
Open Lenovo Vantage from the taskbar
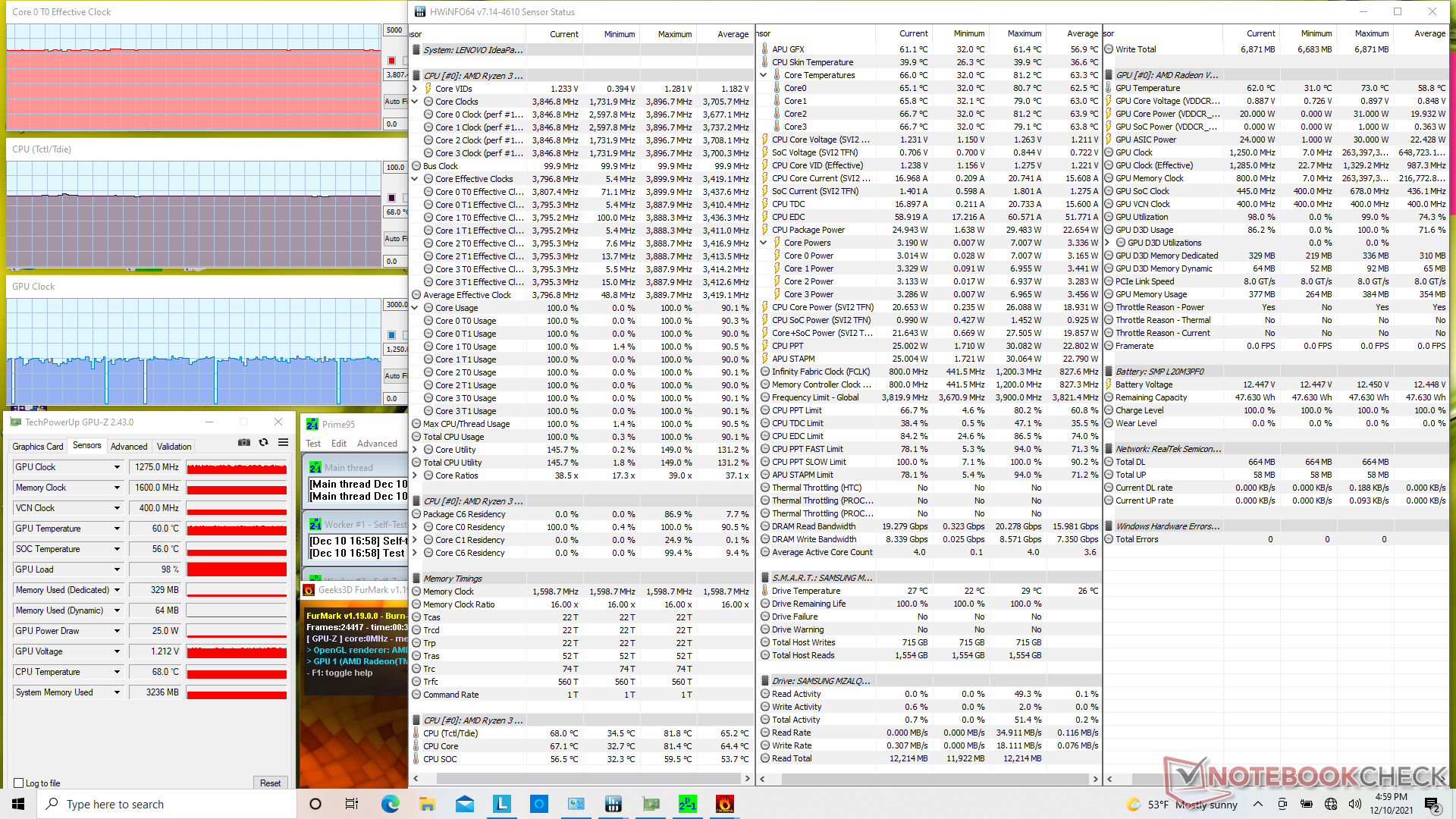tap(501, 804)
